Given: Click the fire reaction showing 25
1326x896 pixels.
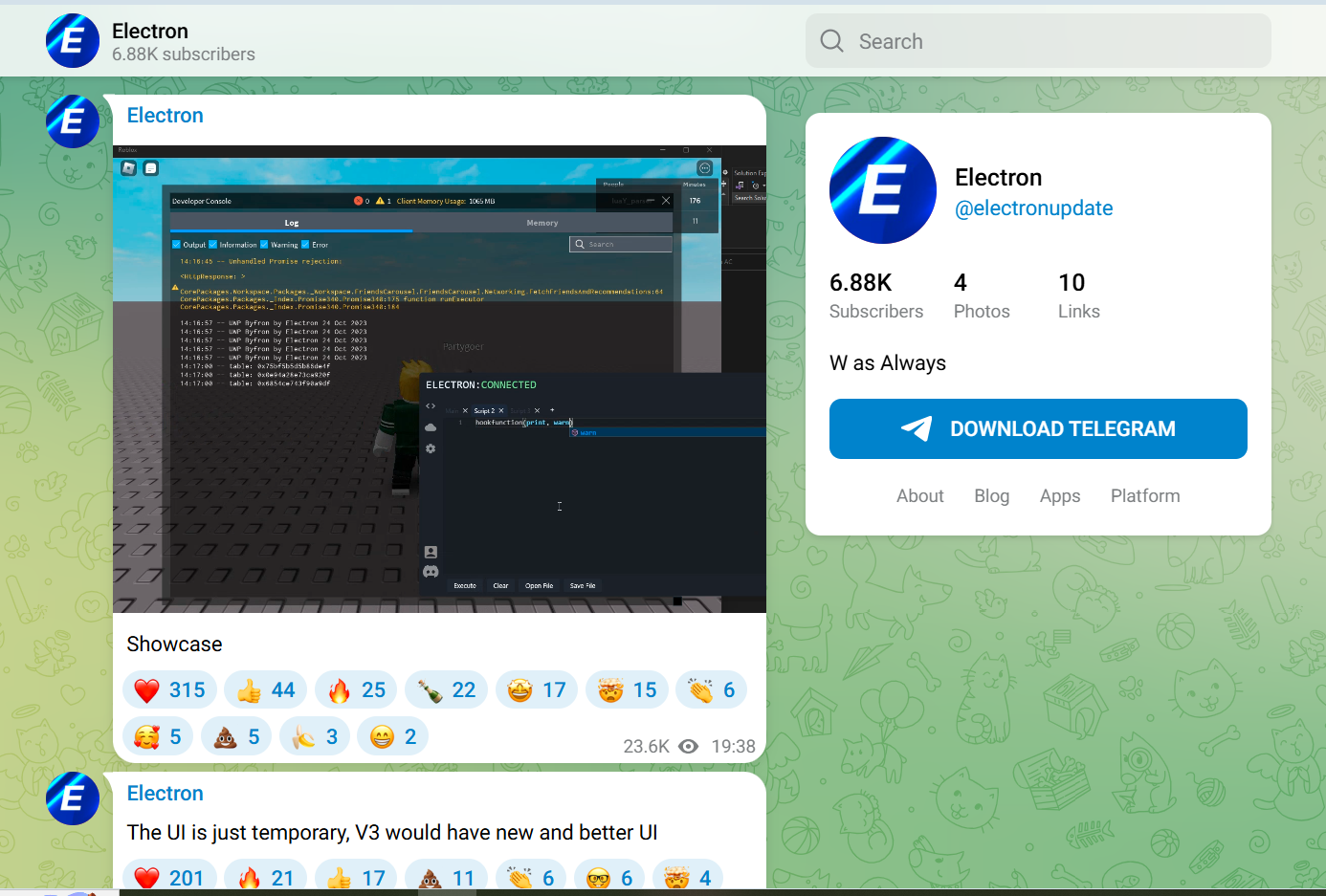Looking at the screenshot, I should click(356, 690).
